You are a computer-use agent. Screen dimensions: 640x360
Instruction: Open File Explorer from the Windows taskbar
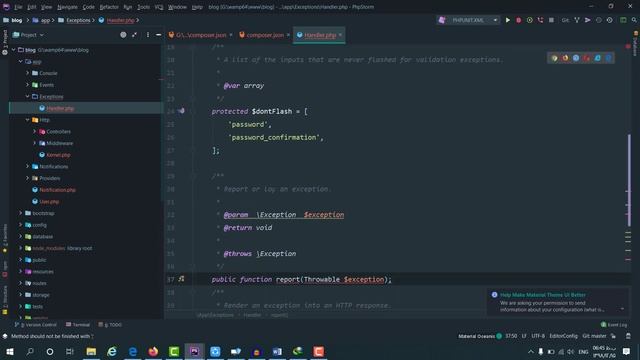[x=91, y=351]
